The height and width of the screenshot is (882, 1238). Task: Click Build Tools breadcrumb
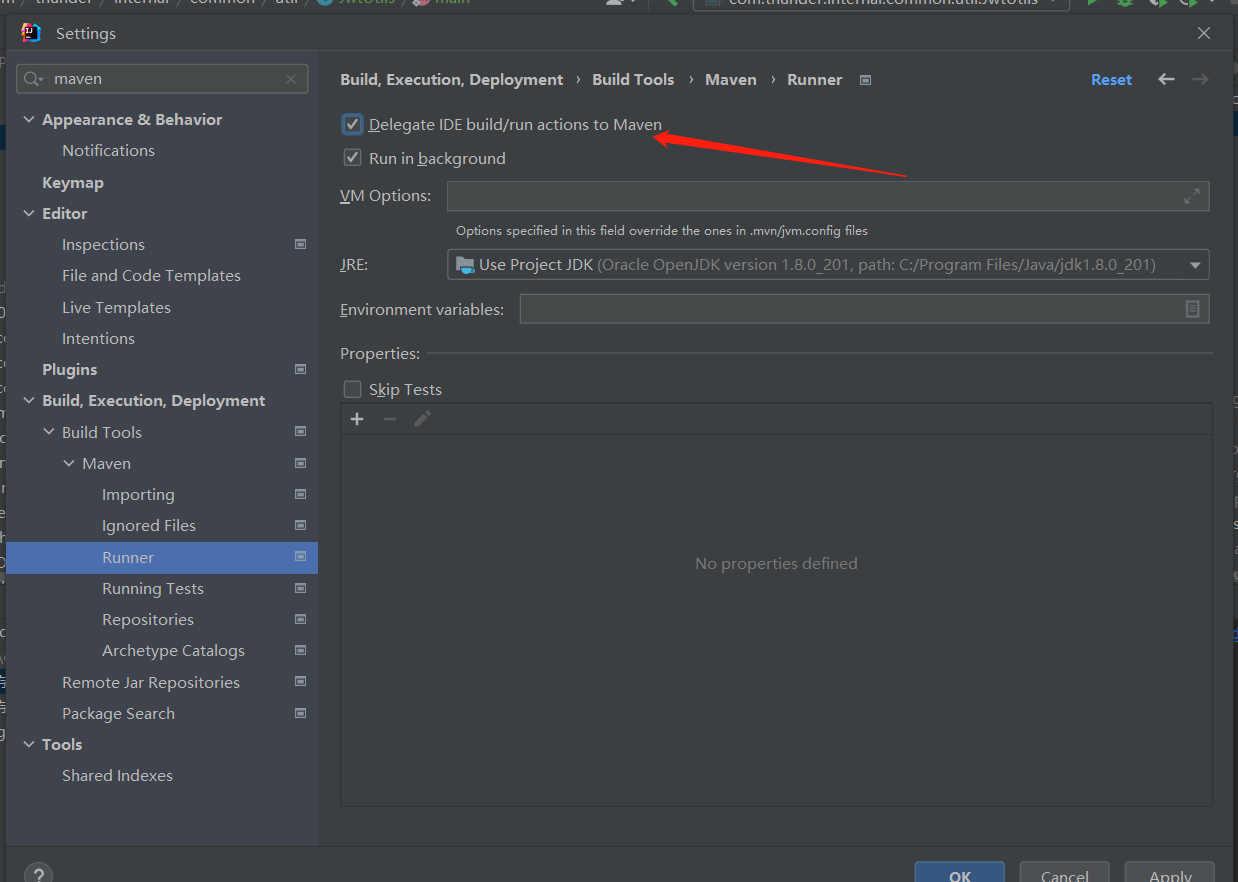pyautogui.click(x=633, y=79)
